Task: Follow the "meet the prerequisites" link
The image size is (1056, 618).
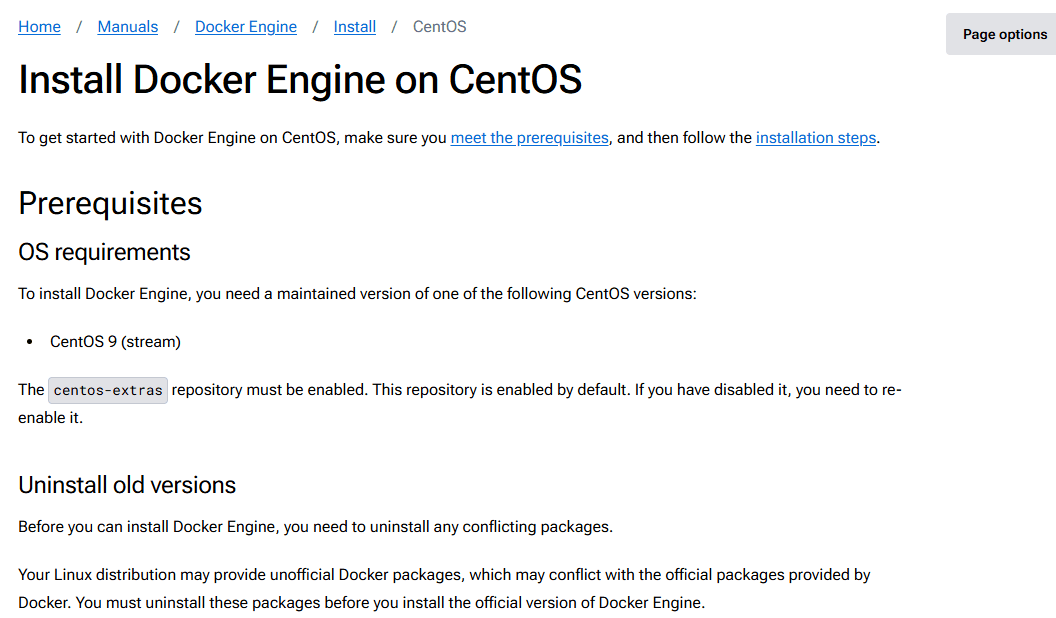Action: 529,138
